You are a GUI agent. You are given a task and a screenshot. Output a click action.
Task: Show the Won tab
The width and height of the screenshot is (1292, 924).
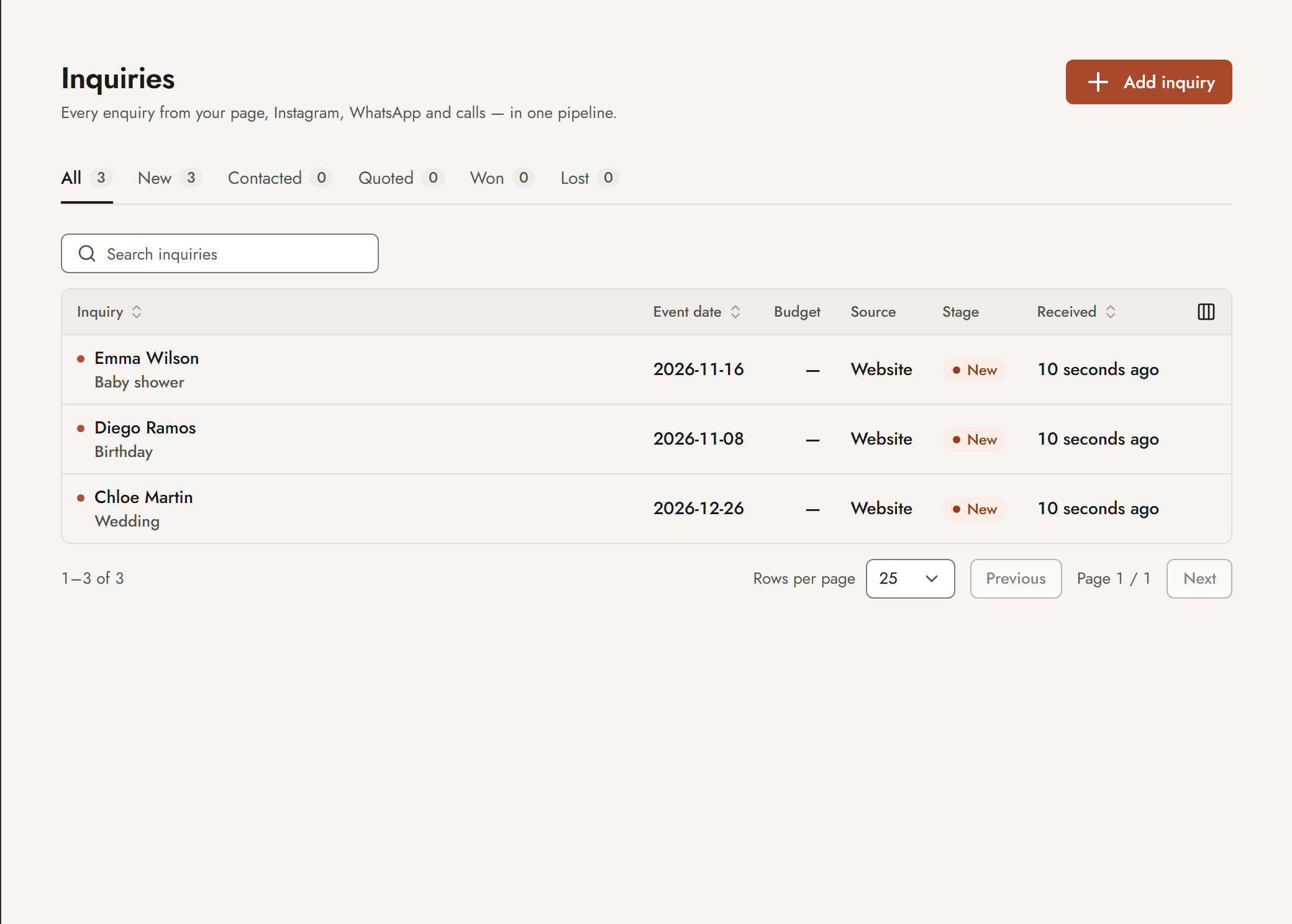502,178
